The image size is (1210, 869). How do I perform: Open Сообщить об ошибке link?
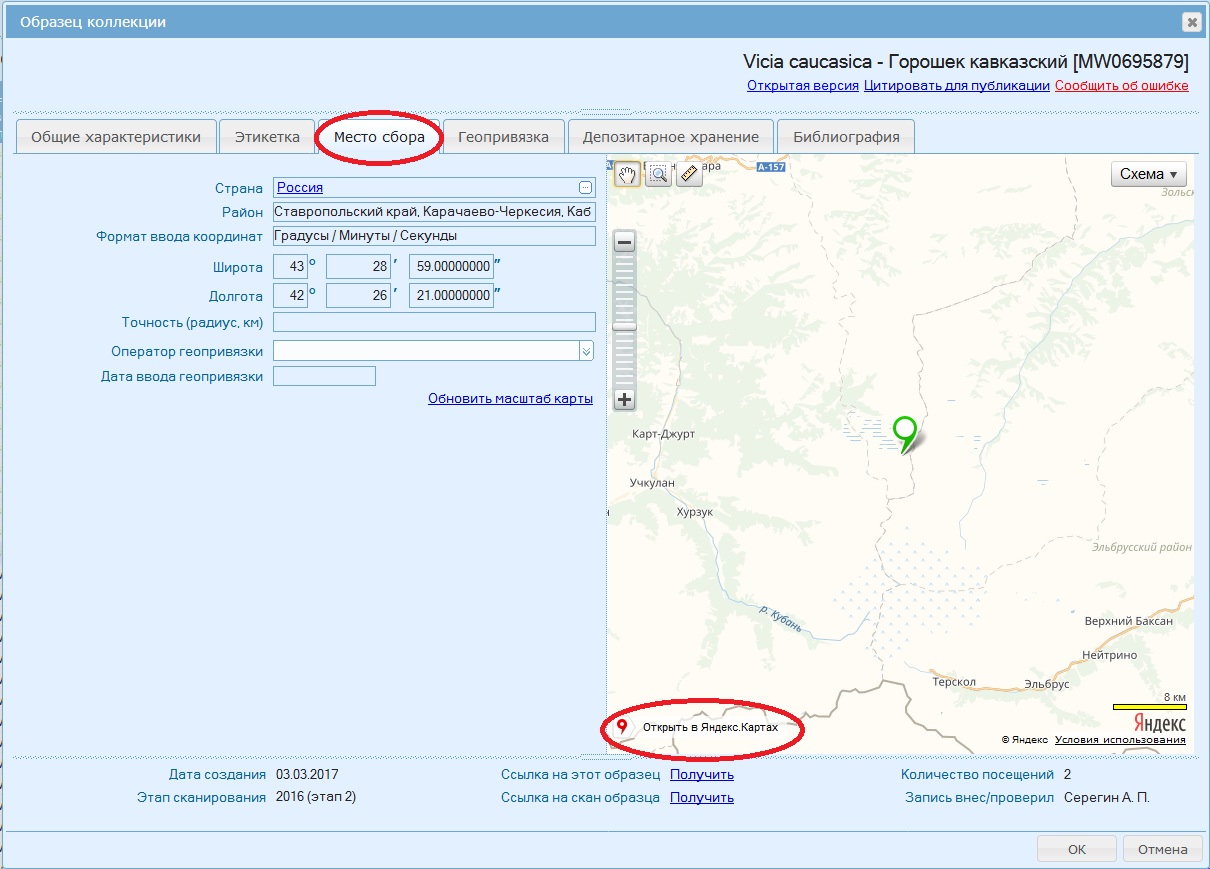pos(1121,85)
